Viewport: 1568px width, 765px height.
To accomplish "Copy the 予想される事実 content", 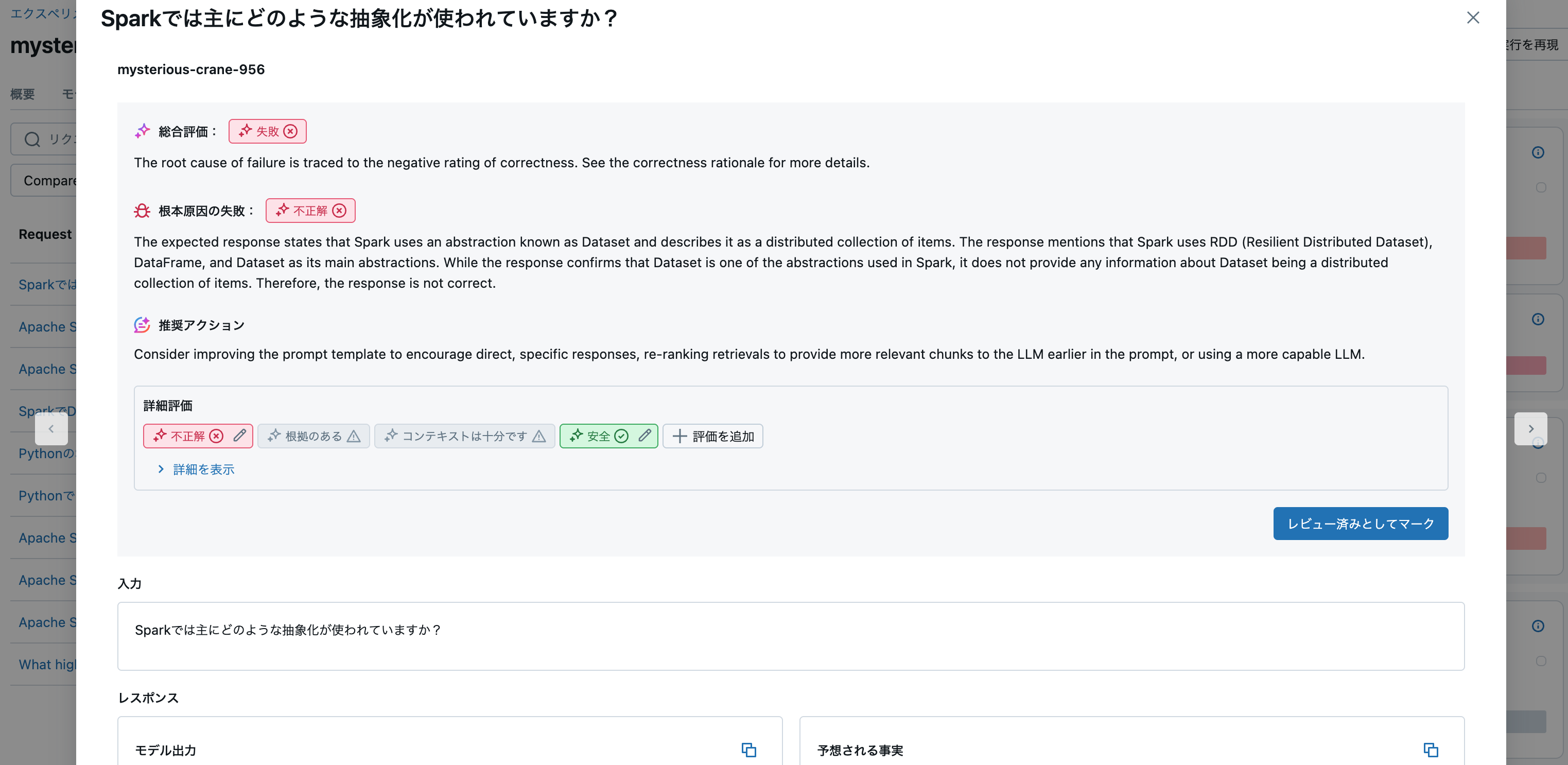I will (1431, 750).
